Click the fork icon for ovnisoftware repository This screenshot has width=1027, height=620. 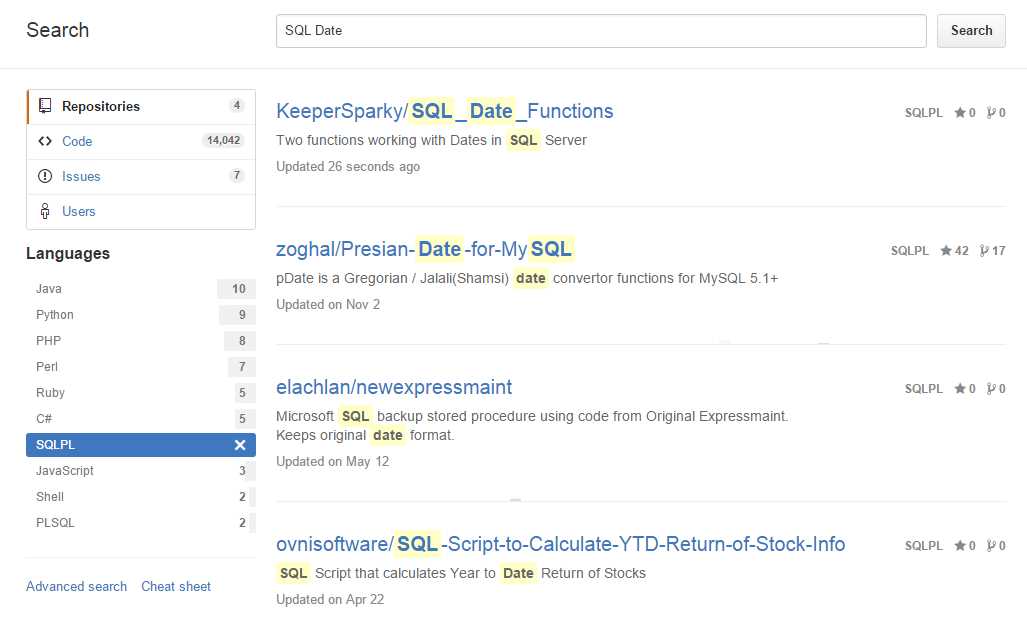[989, 546]
